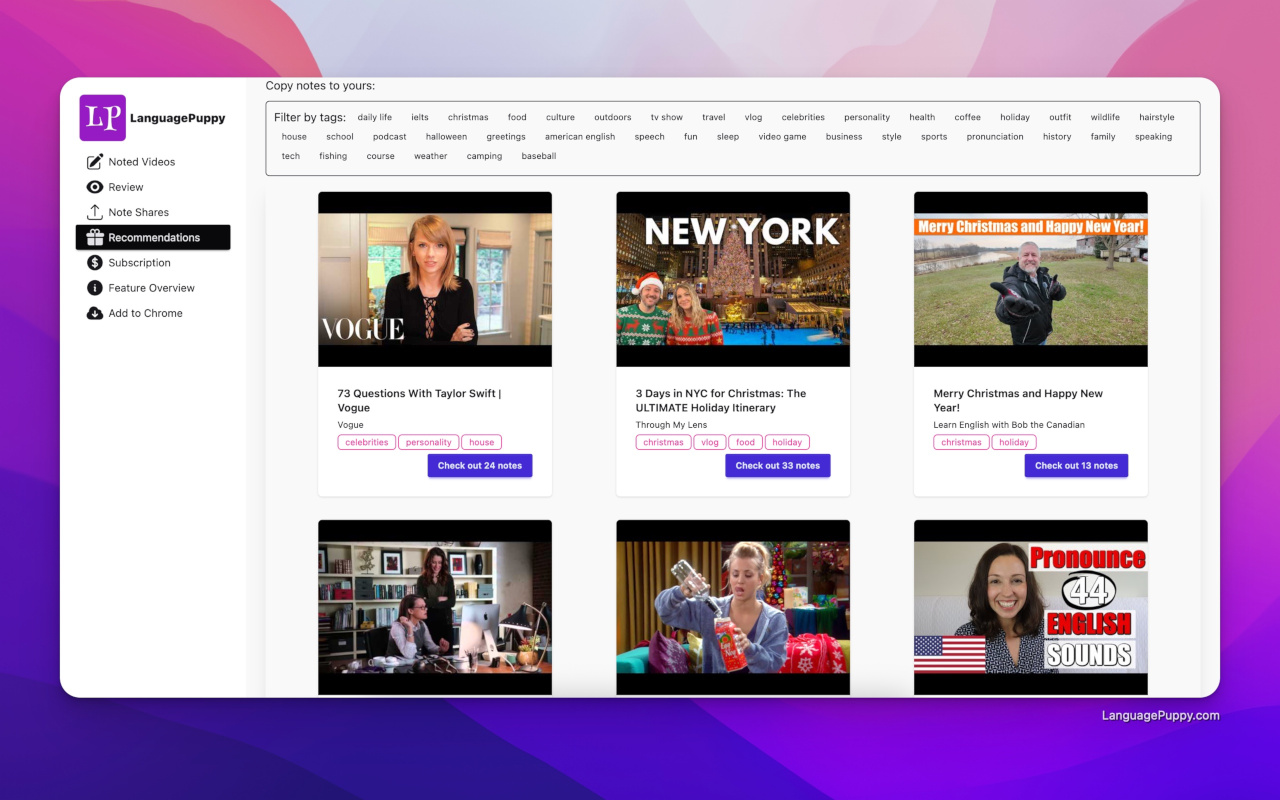This screenshot has width=1280, height=800.
Task: Open Noted Videos via its pencil icon
Action: [95, 162]
